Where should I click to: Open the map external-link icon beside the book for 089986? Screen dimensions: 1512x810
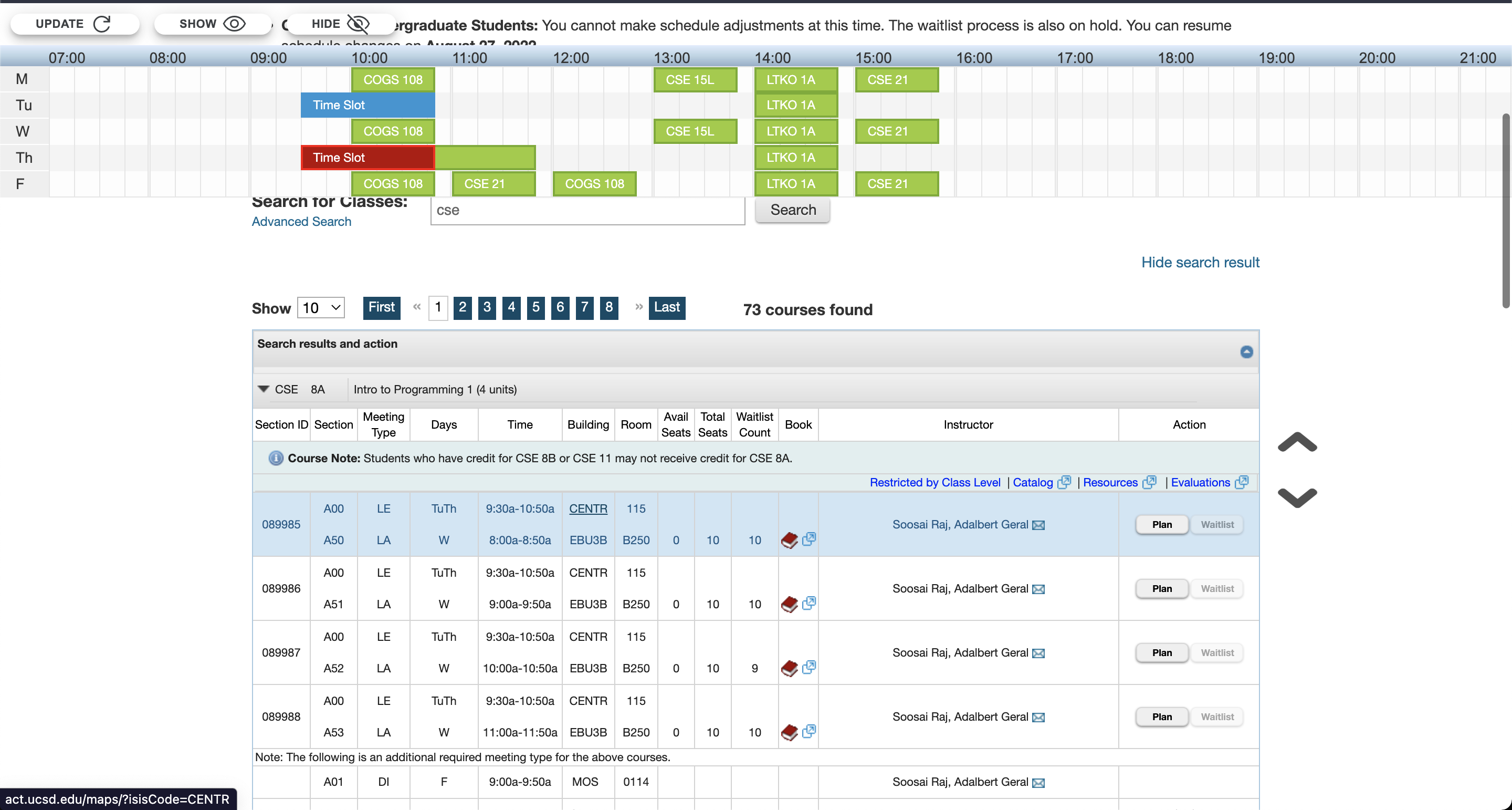pyautogui.click(x=810, y=603)
